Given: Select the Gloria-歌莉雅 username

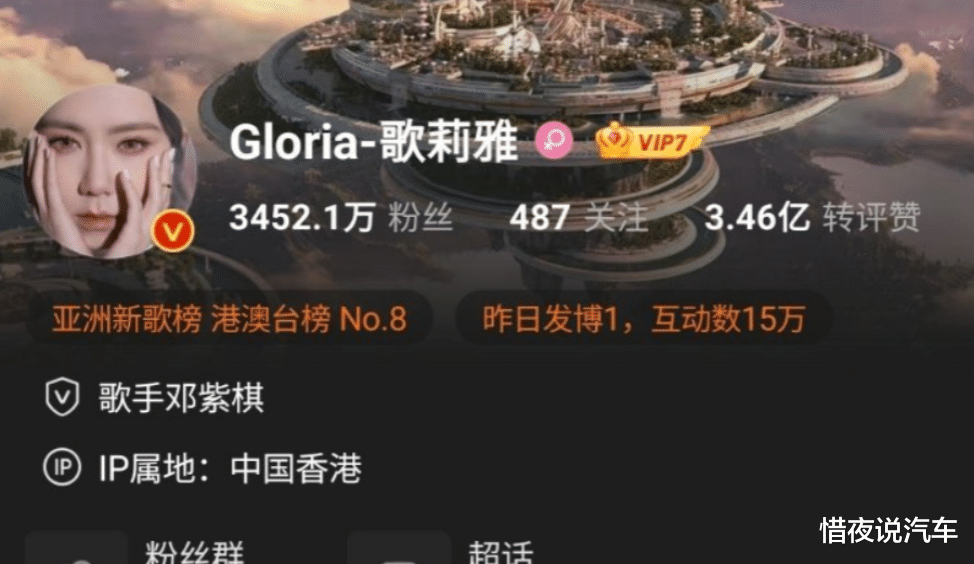Looking at the screenshot, I should tap(373, 141).
